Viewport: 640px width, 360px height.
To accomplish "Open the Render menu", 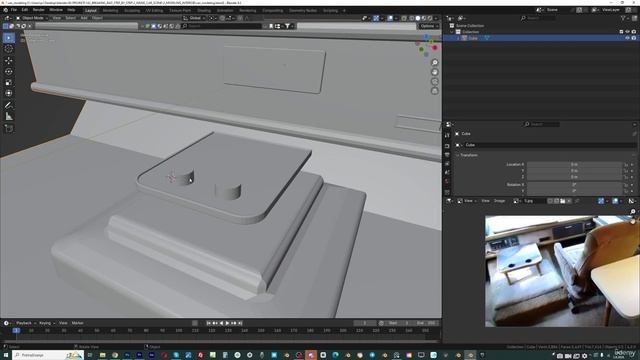I will [39, 10].
